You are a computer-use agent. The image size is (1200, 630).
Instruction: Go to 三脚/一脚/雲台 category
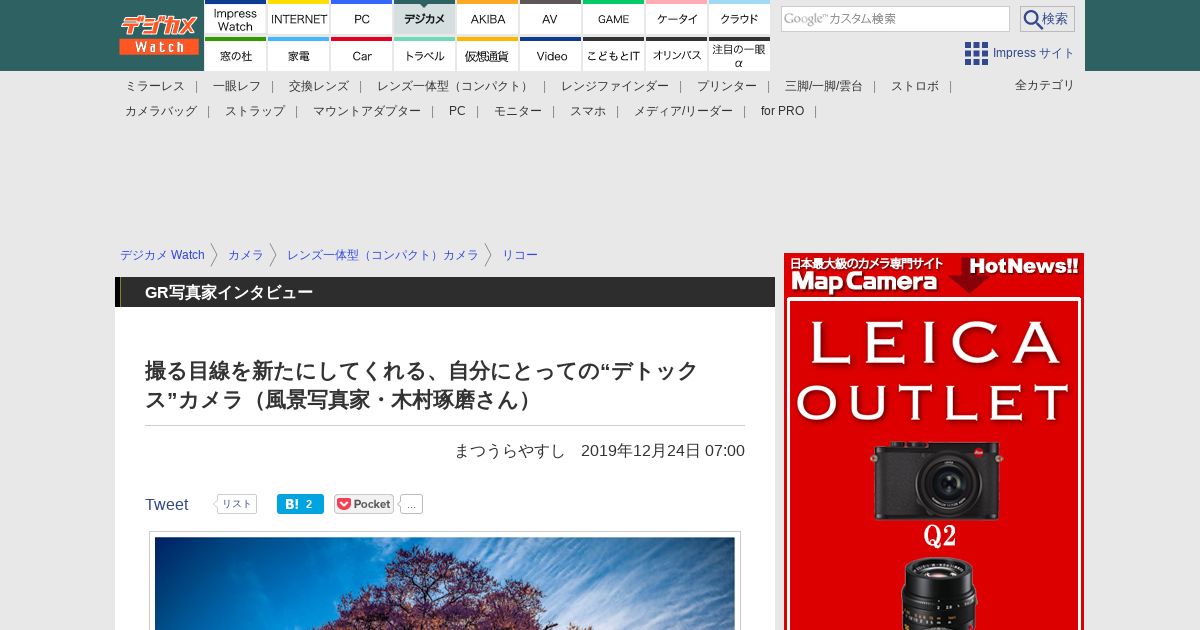[824, 86]
